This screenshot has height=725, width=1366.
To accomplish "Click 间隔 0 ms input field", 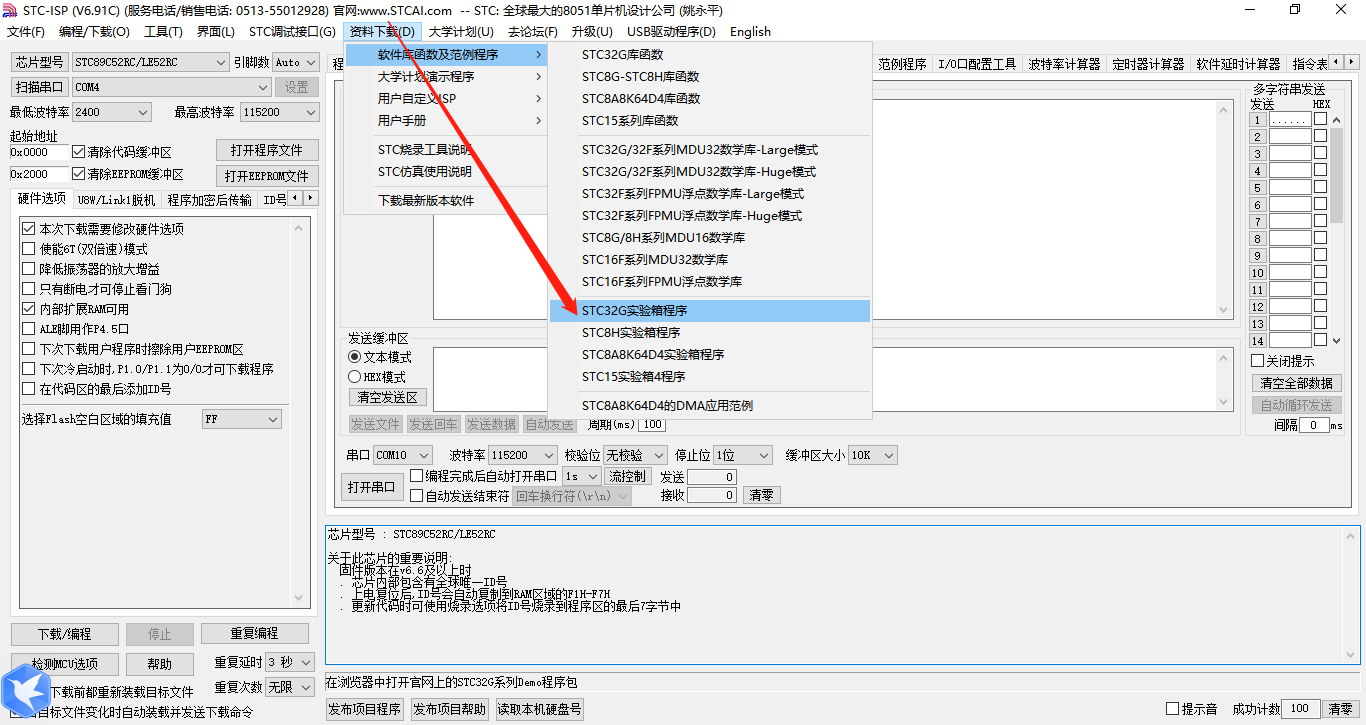I will tap(1314, 425).
